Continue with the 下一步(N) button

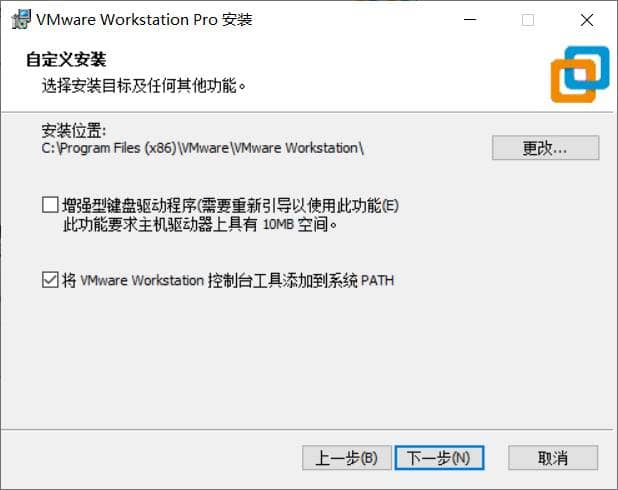(x=439, y=458)
